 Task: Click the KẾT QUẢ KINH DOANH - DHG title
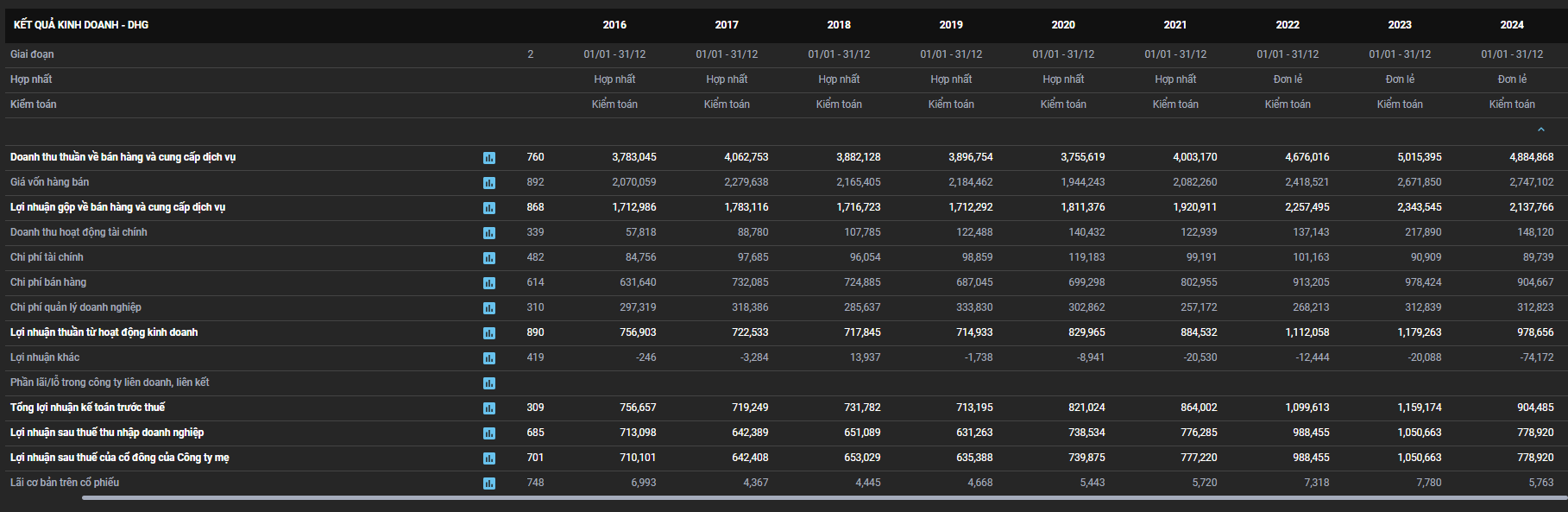coord(81,25)
